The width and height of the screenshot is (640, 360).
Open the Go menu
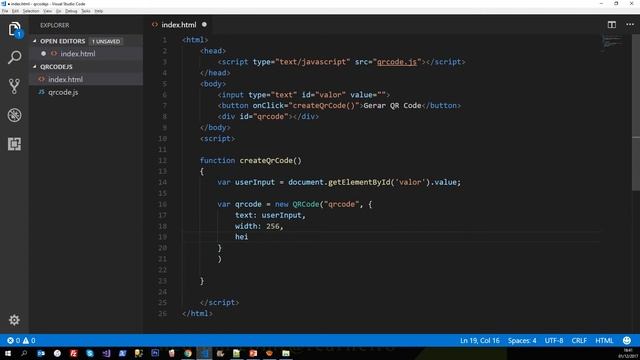(58, 11)
